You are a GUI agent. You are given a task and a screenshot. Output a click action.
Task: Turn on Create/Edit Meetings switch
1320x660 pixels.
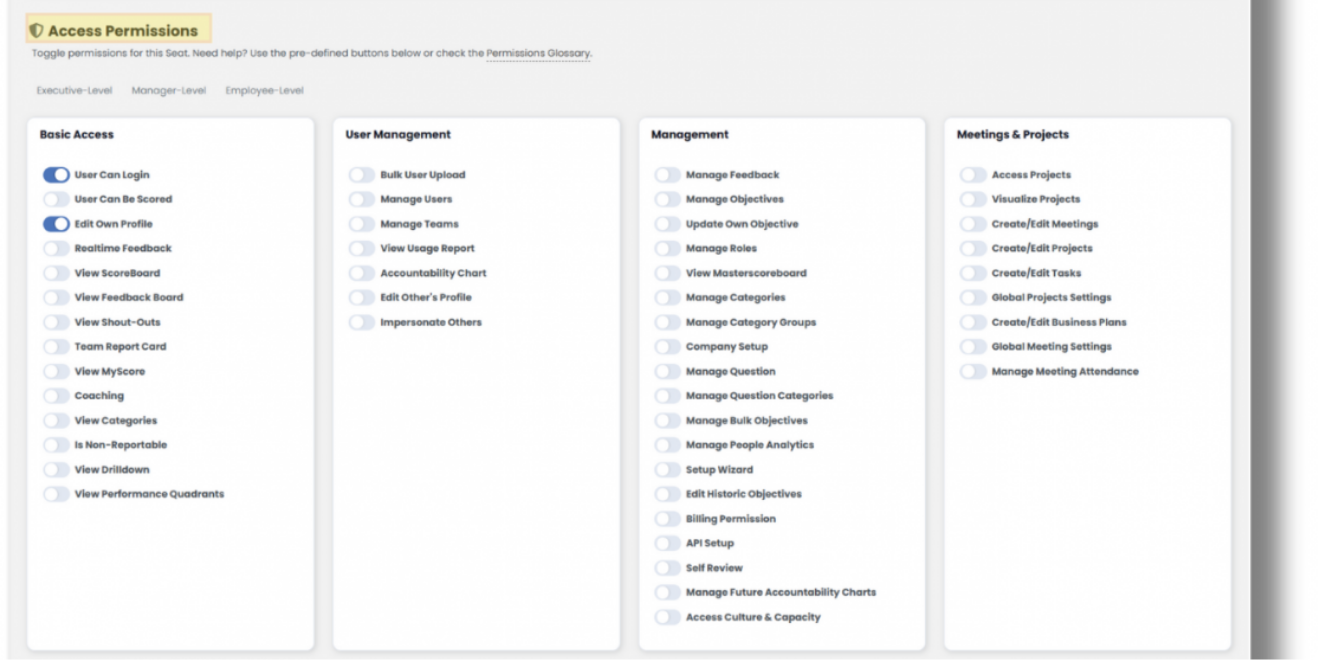point(973,224)
